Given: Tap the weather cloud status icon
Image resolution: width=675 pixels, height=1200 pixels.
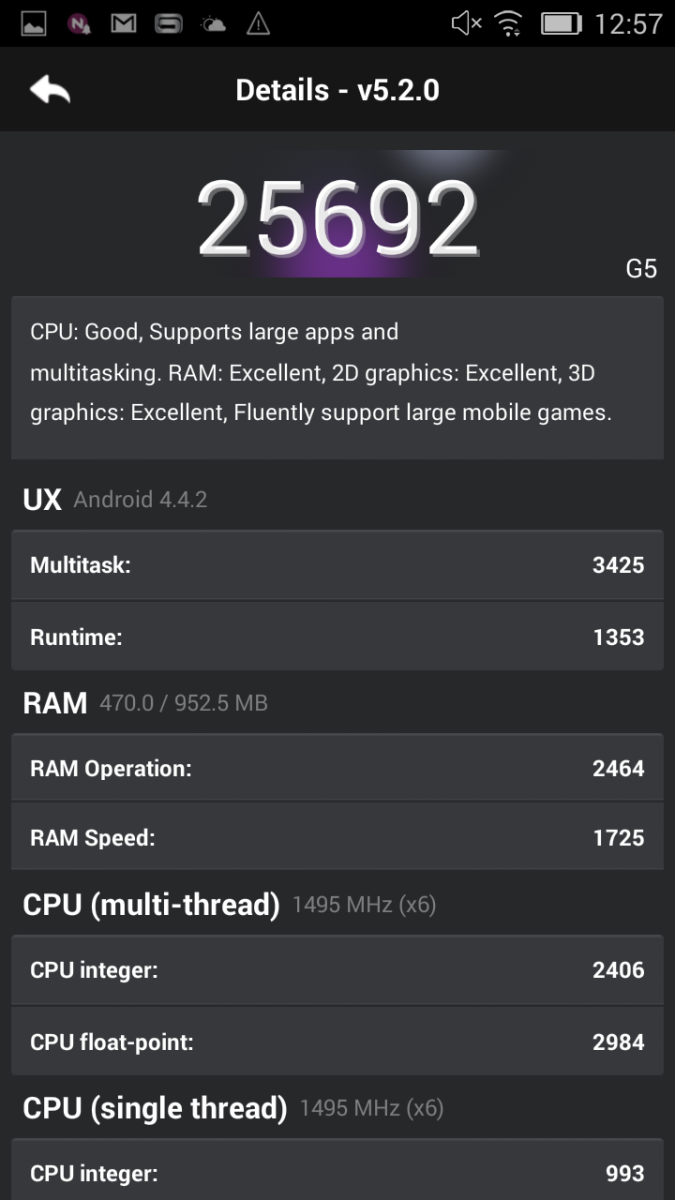Looking at the screenshot, I should pyautogui.click(x=213, y=23).
